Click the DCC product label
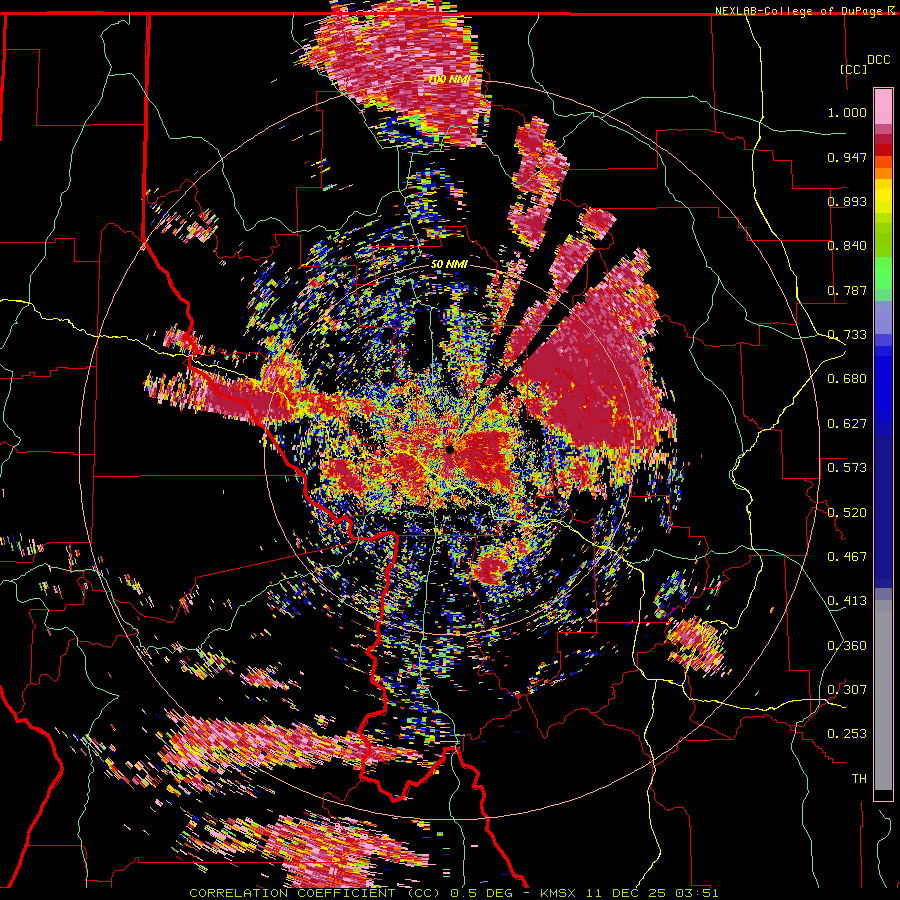The width and height of the screenshot is (900, 900). click(x=878, y=60)
